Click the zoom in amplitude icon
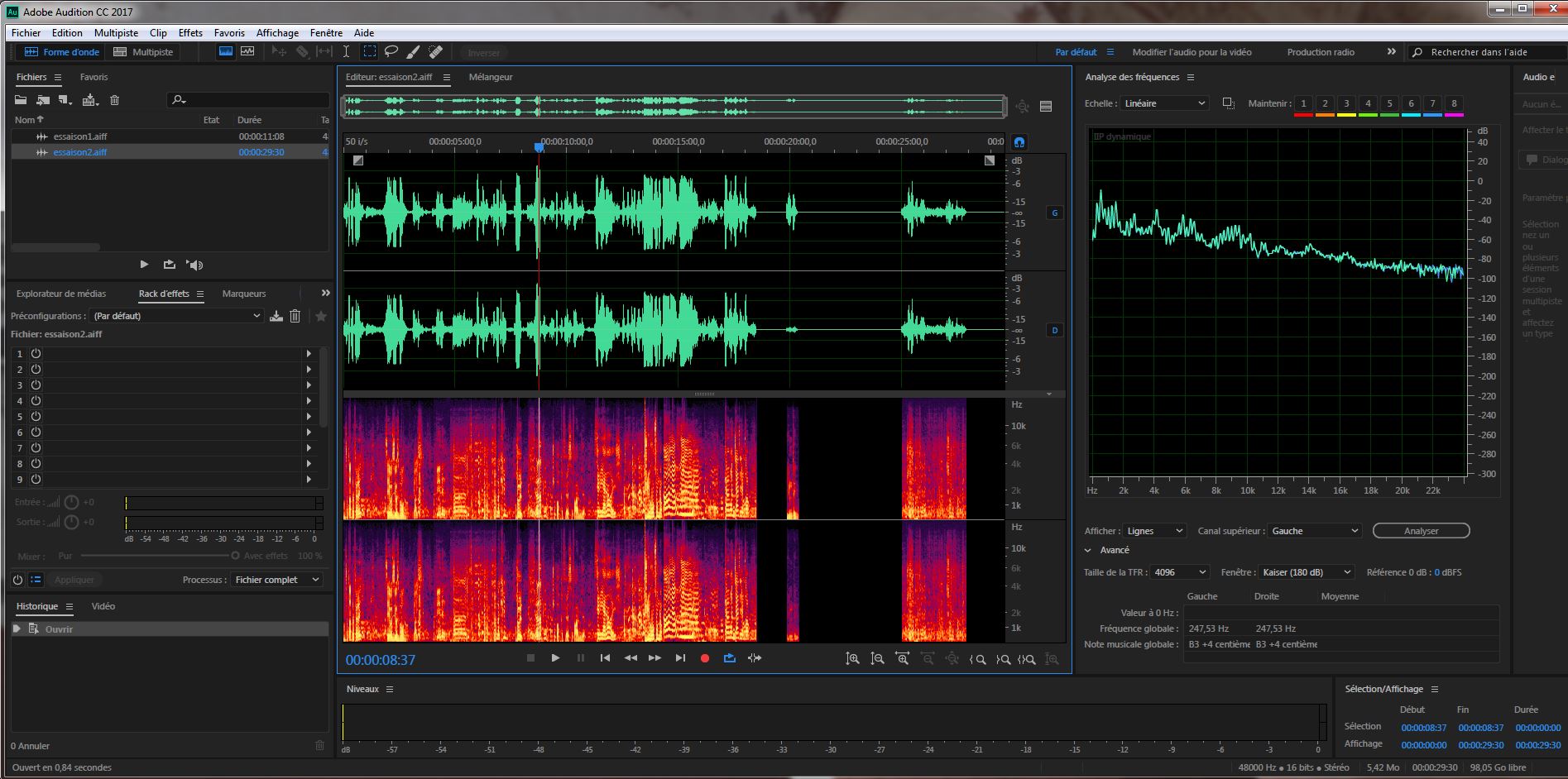The height and width of the screenshot is (779, 1568). coord(852,659)
